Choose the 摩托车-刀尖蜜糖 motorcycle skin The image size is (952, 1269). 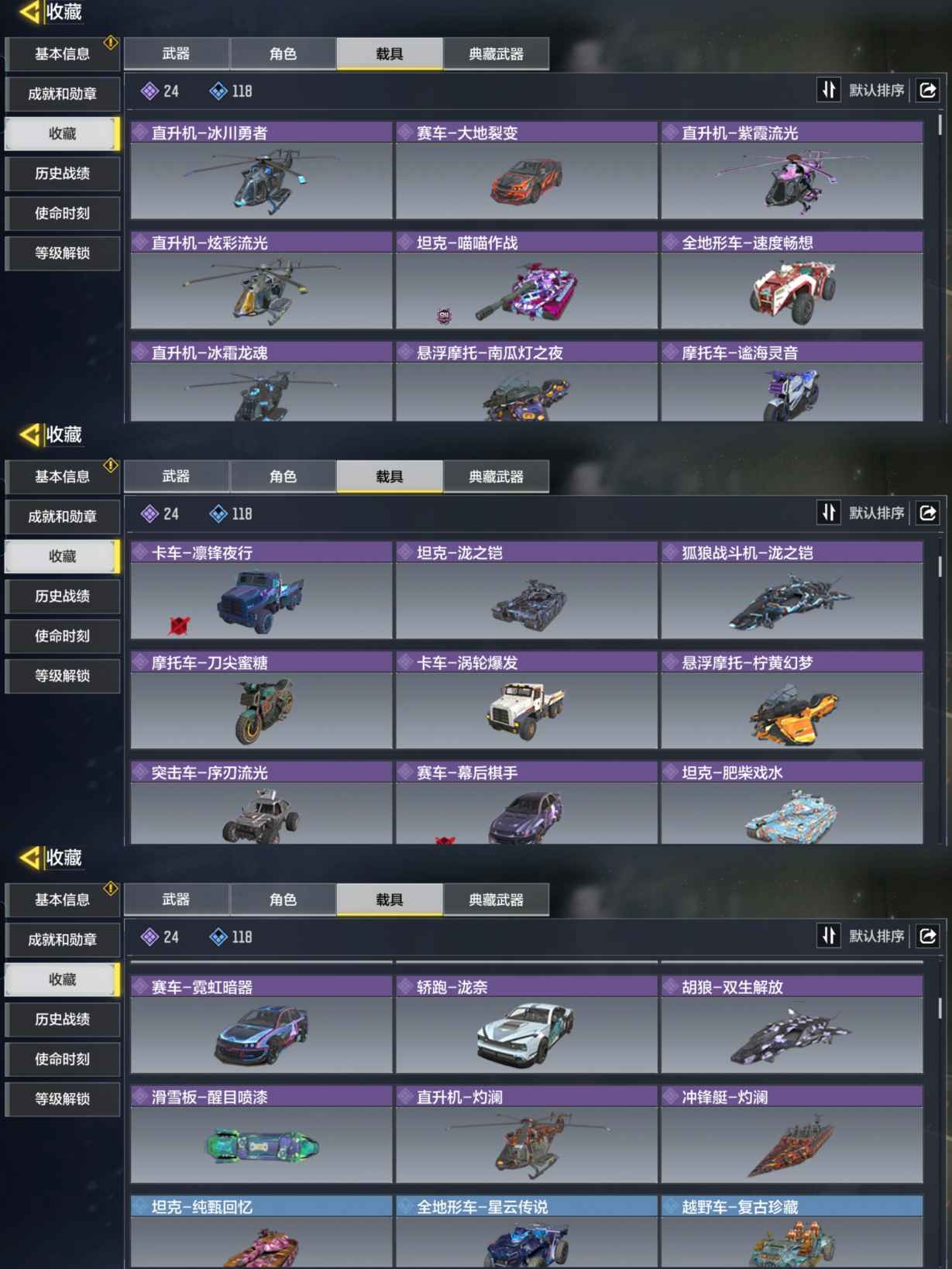(x=262, y=700)
